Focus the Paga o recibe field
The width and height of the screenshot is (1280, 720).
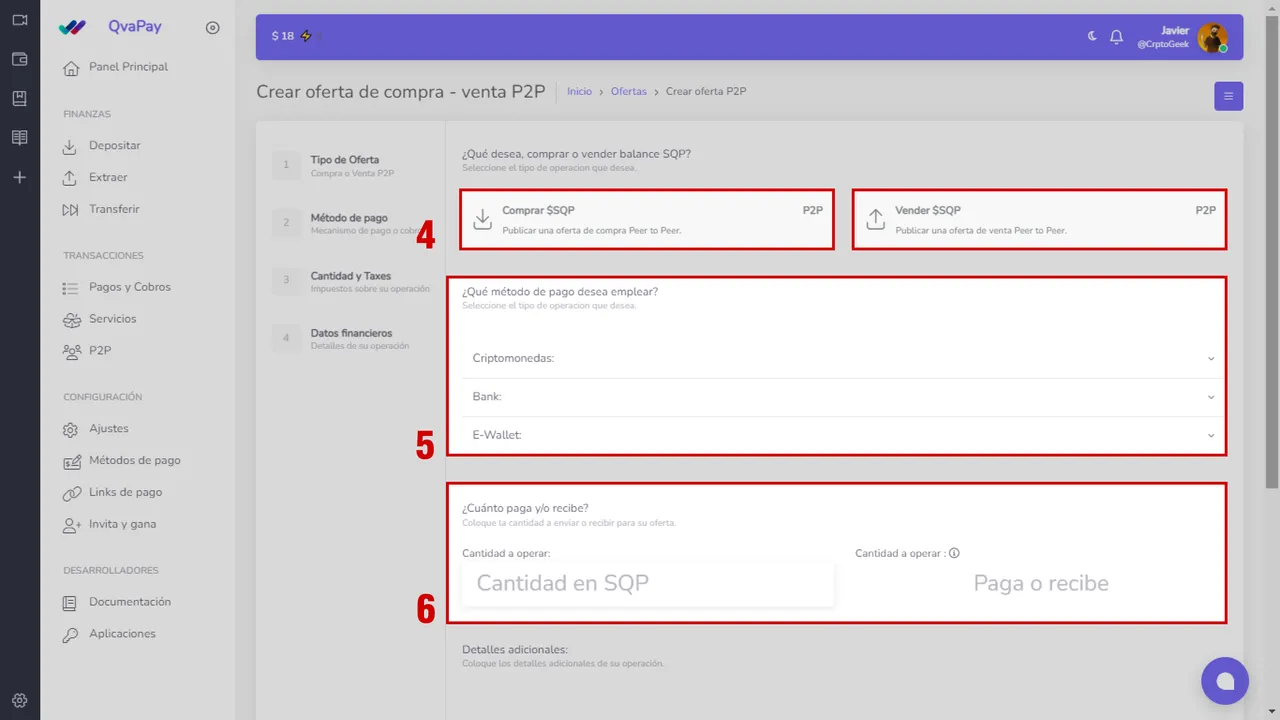[x=1040, y=584]
